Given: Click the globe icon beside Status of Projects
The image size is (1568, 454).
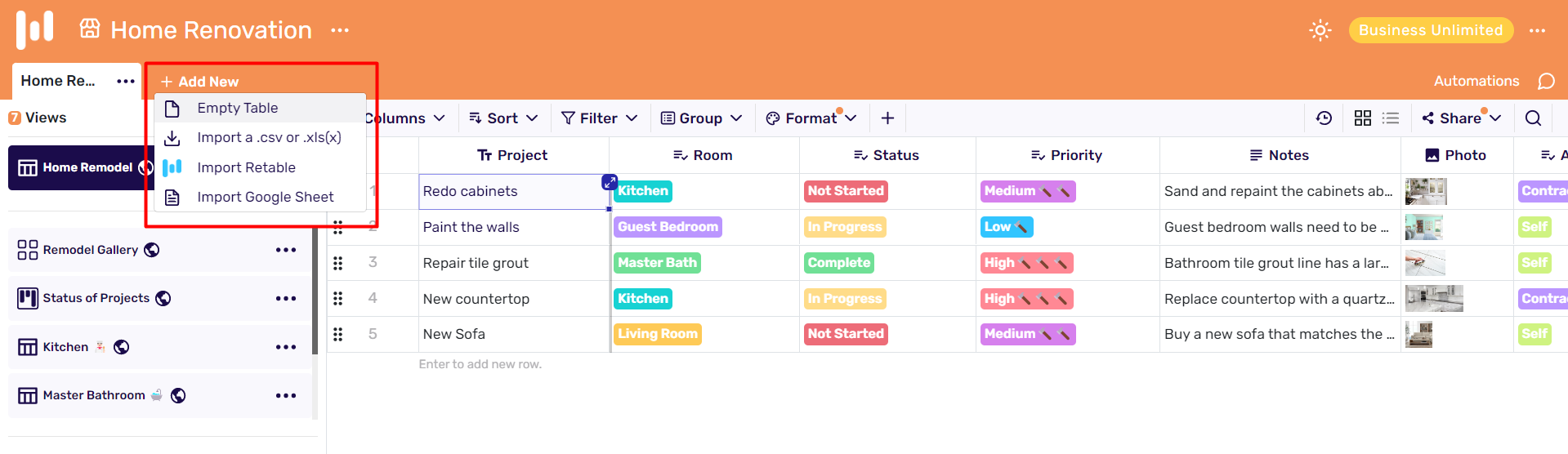Looking at the screenshot, I should (x=163, y=298).
